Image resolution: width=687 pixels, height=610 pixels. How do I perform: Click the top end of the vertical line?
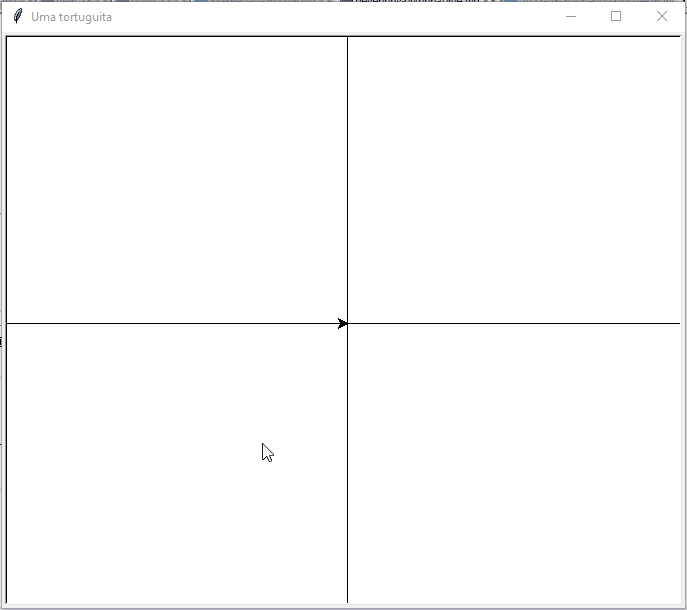347,38
